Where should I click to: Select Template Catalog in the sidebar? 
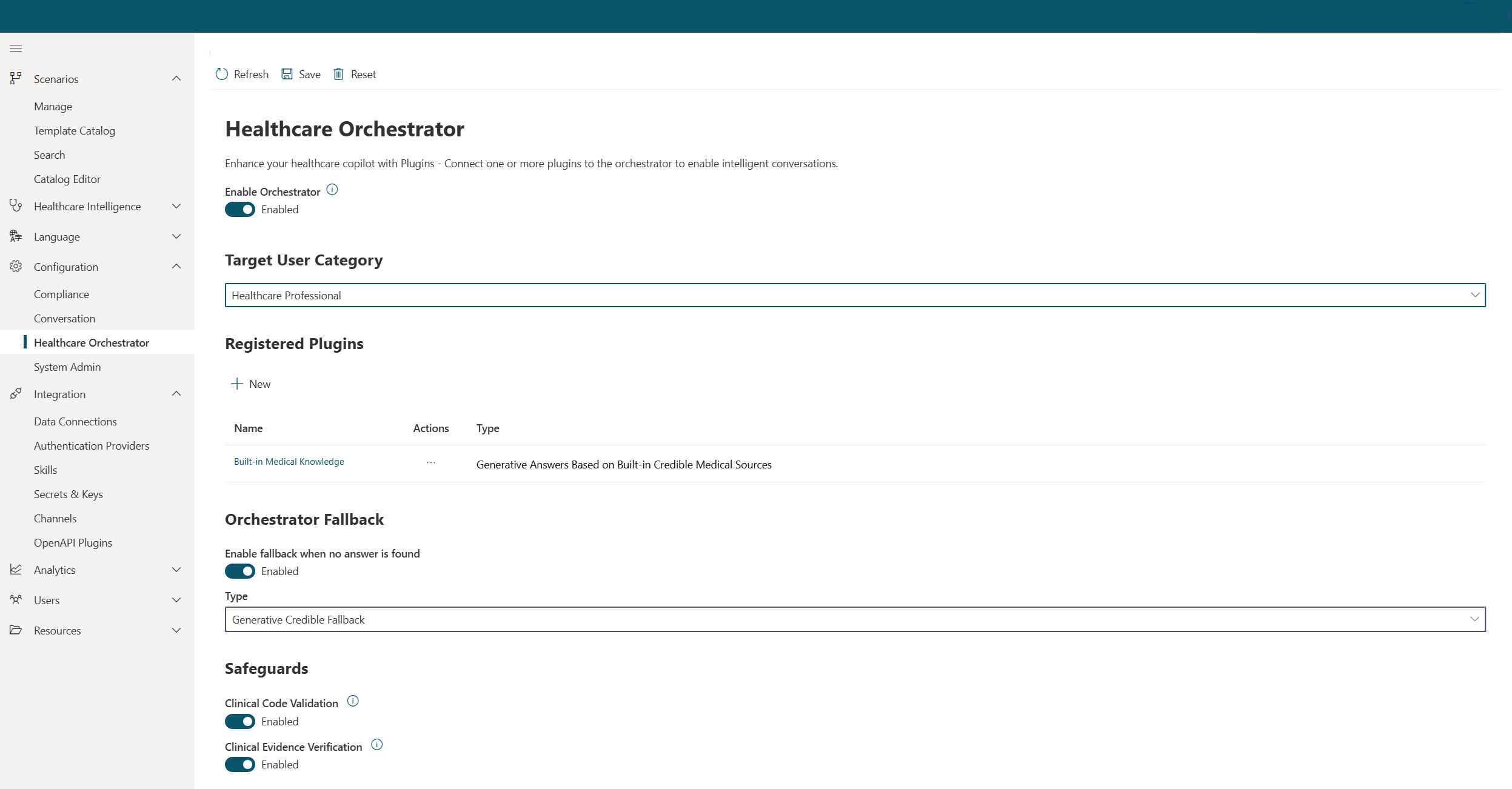click(x=75, y=130)
